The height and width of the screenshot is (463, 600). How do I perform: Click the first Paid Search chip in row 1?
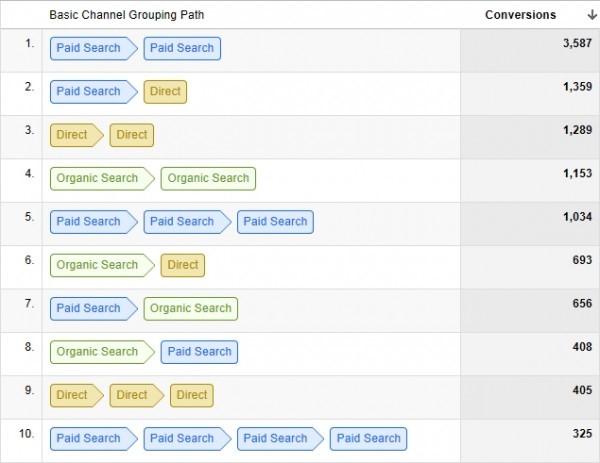click(x=93, y=48)
